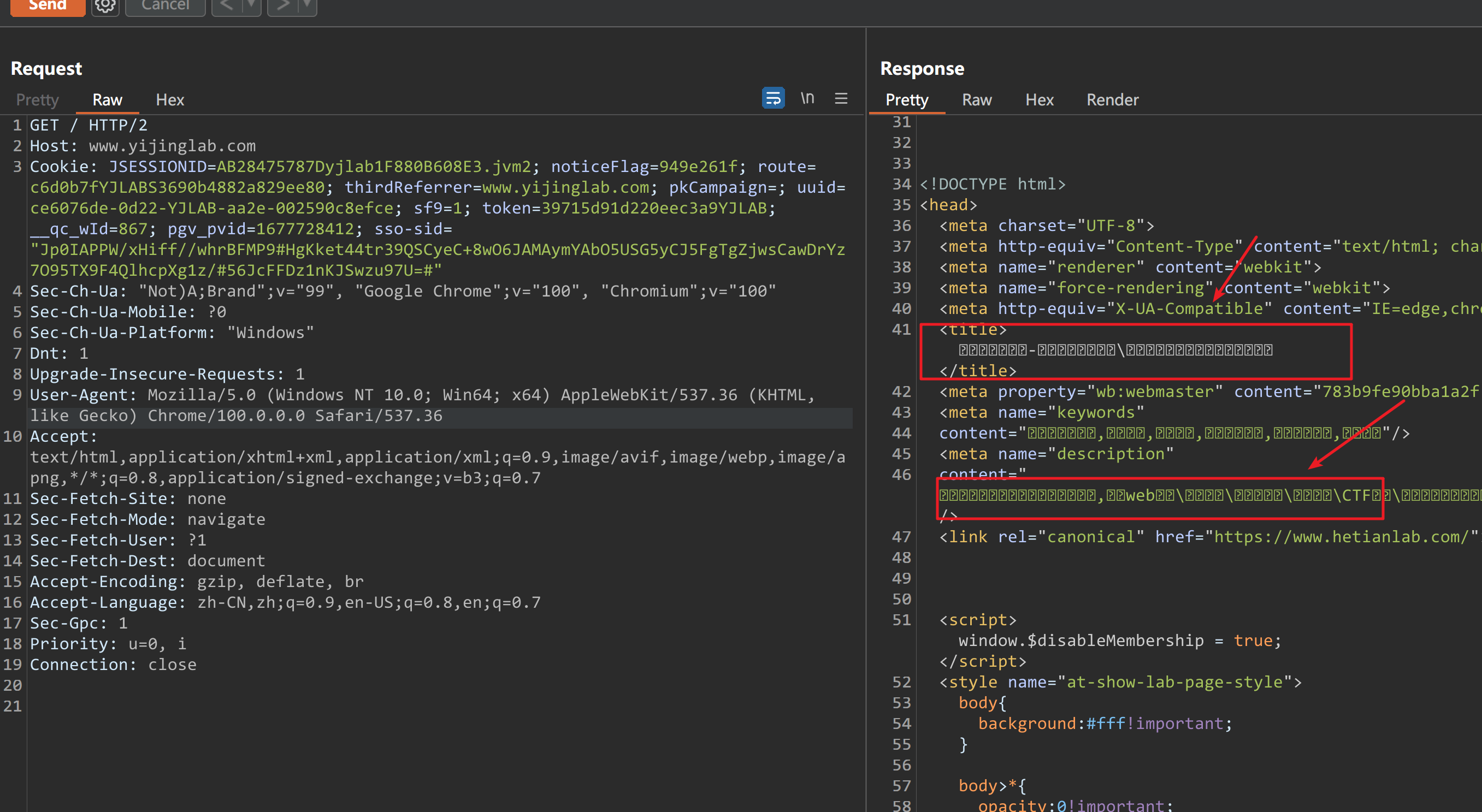1482x812 pixels.
Task: Switch Request view to Pretty tab
Action: pos(37,99)
